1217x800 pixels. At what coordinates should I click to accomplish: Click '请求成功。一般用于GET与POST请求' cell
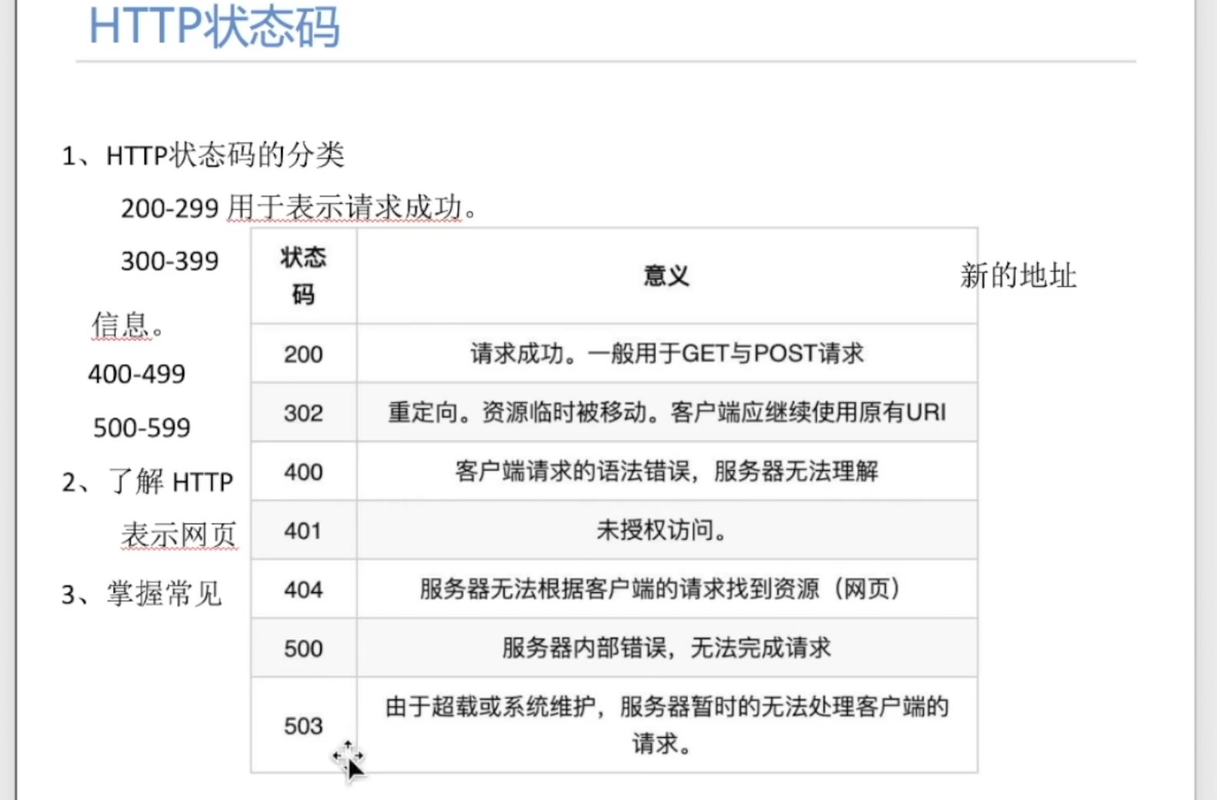click(667, 353)
